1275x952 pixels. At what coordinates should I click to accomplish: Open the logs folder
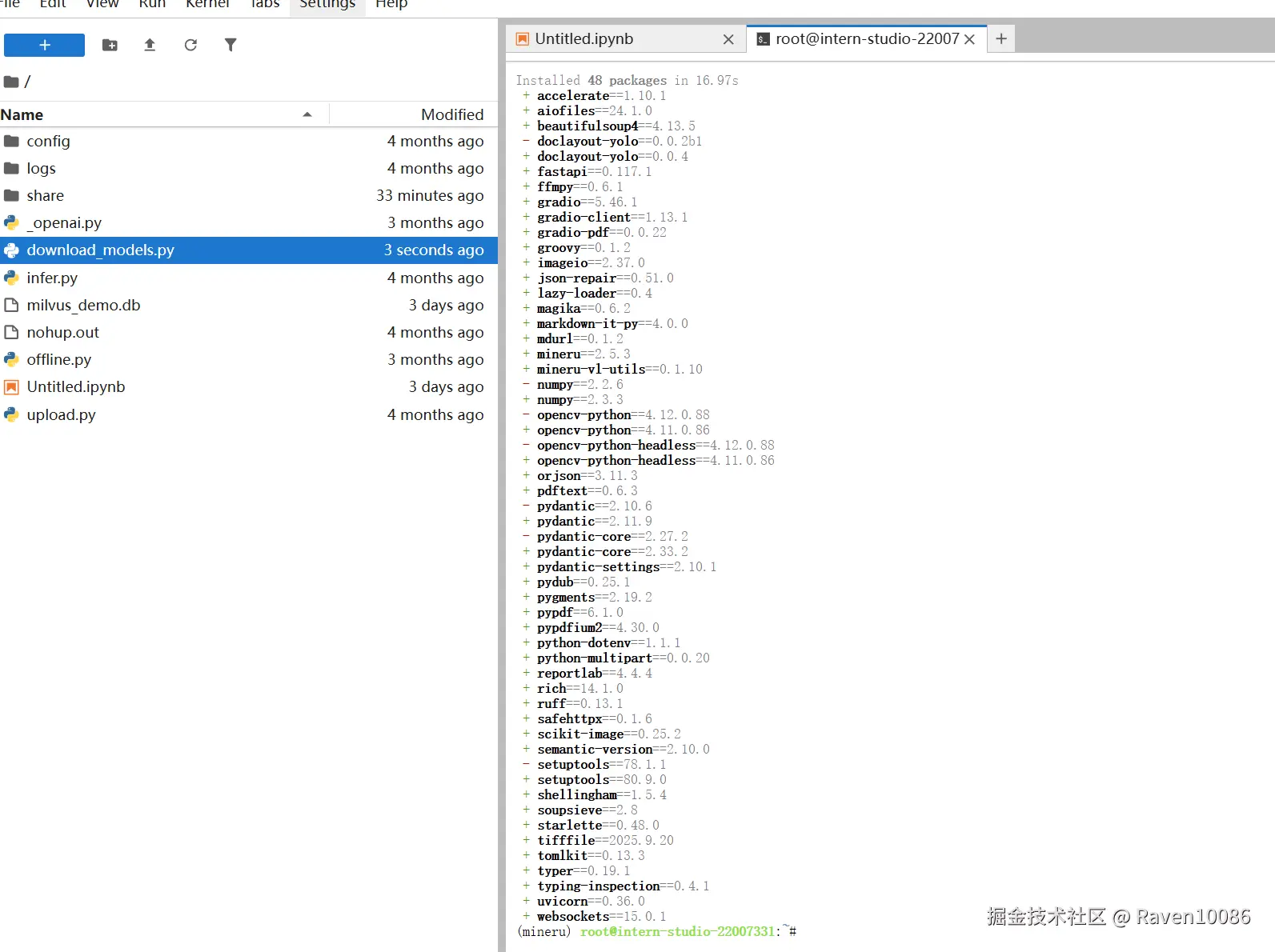pyautogui.click(x=249, y=168)
